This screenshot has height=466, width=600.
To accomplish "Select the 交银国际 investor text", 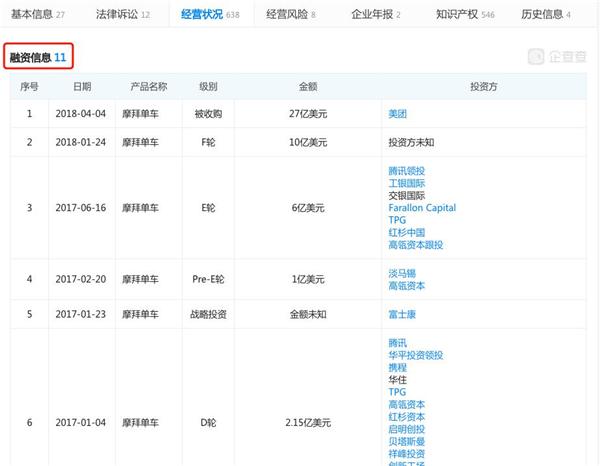I will [406, 196].
